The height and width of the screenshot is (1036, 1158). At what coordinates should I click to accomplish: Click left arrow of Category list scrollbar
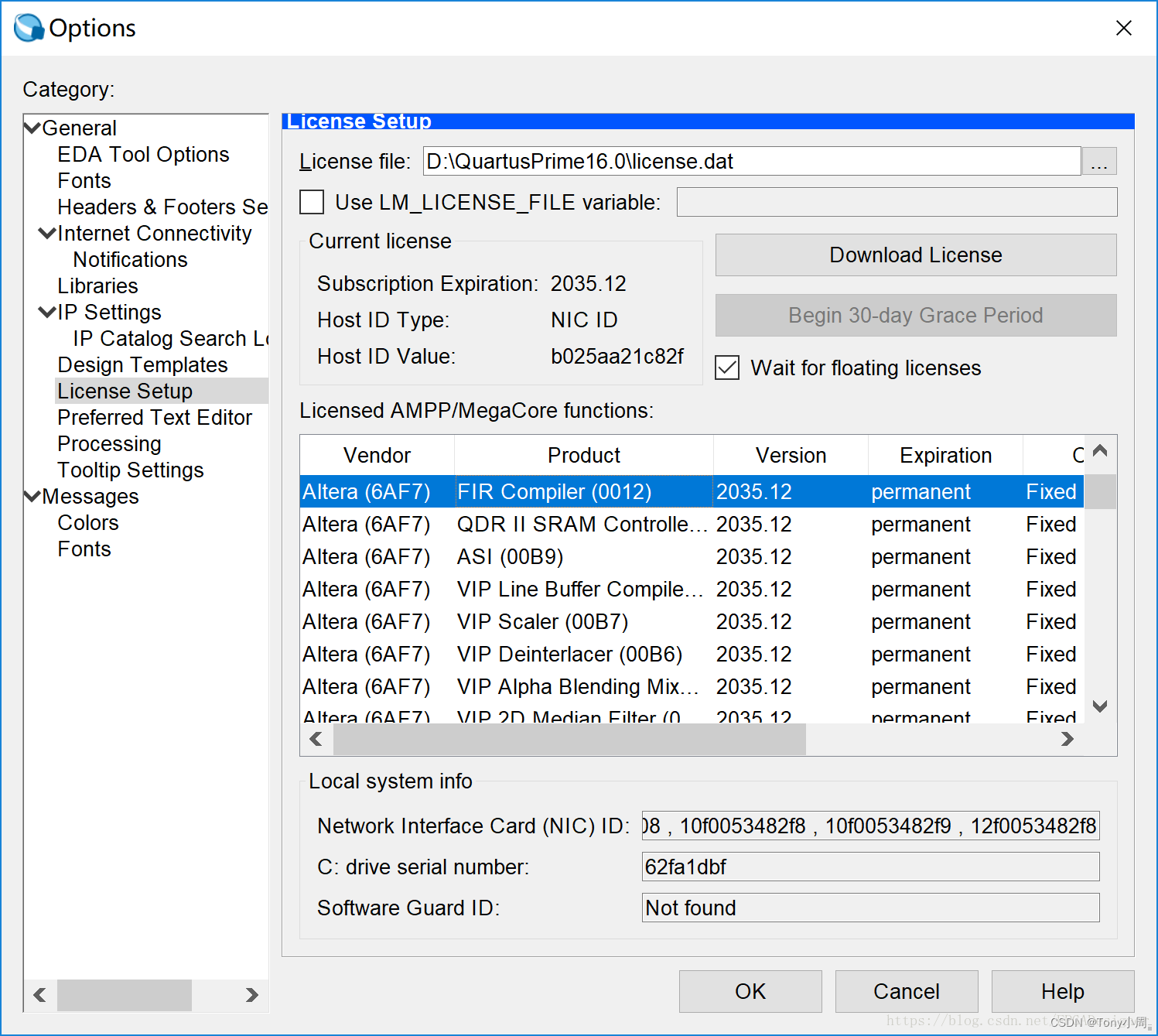[39, 995]
